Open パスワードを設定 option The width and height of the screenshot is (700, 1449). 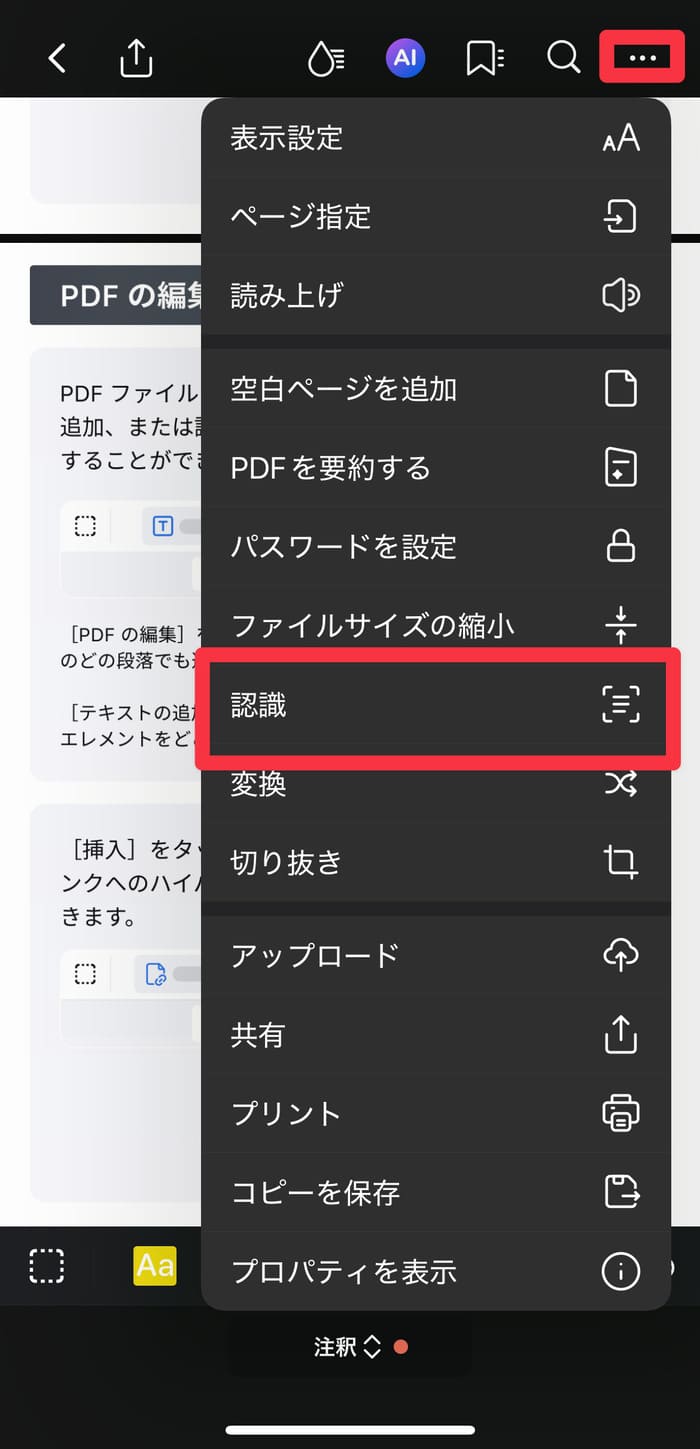[x=436, y=547]
